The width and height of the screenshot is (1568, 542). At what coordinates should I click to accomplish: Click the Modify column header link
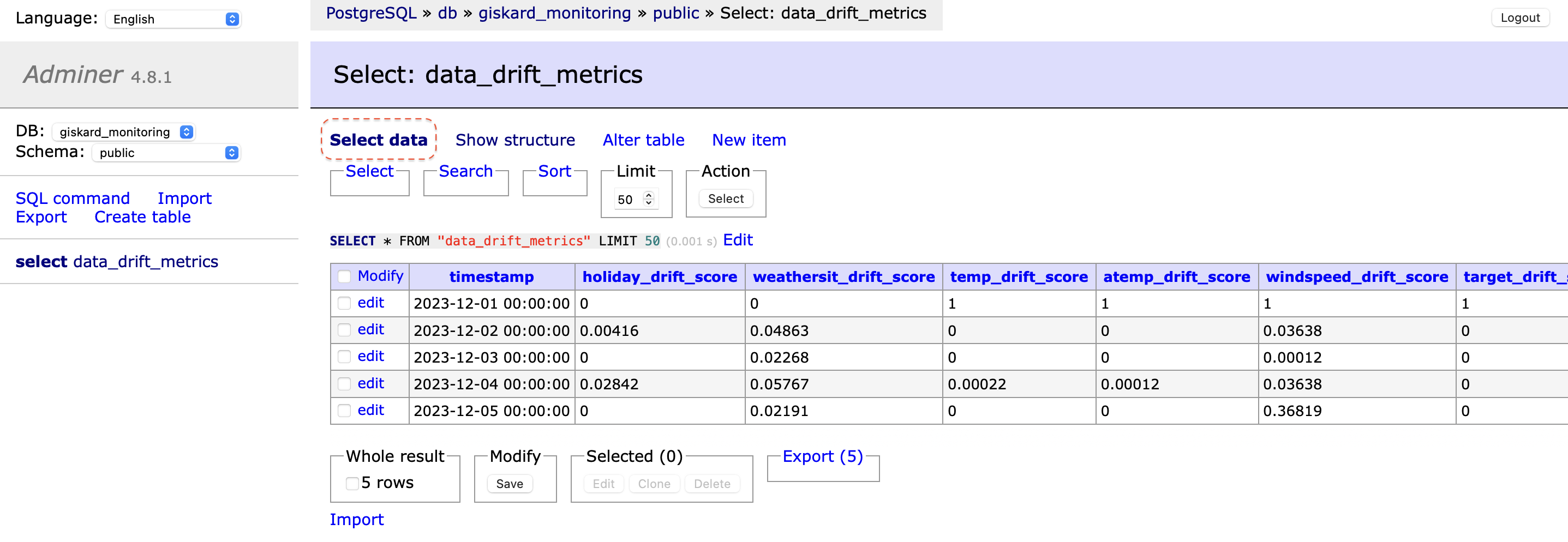click(x=380, y=276)
